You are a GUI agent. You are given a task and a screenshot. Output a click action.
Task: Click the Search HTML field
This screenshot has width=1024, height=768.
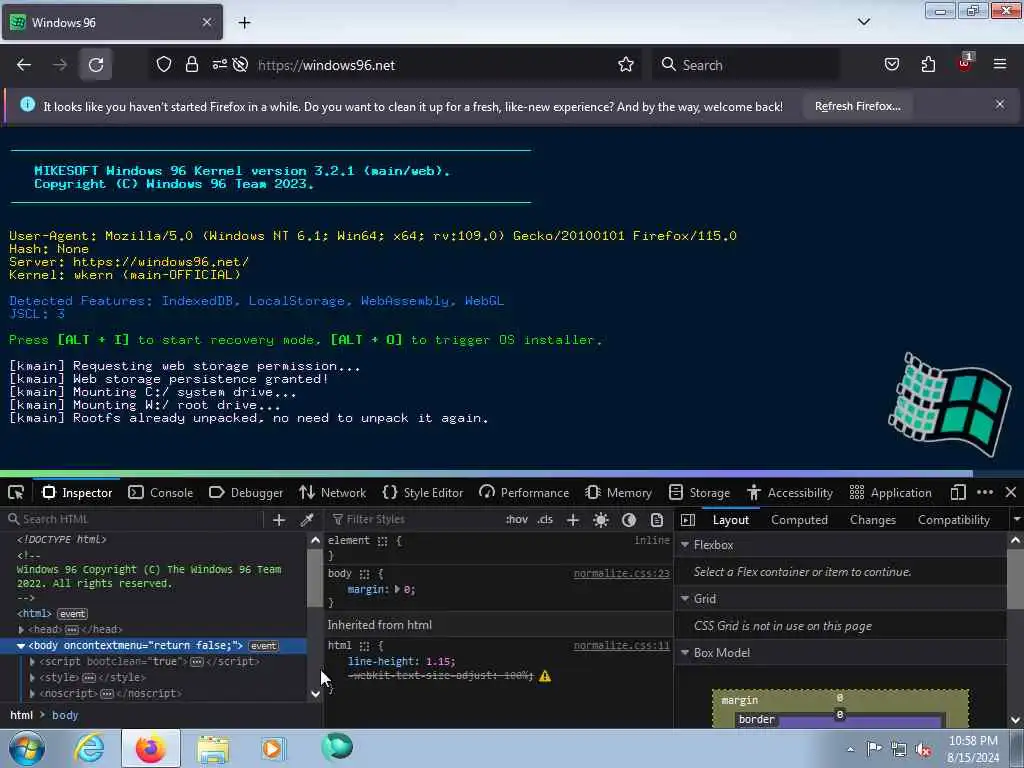coord(134,519)
